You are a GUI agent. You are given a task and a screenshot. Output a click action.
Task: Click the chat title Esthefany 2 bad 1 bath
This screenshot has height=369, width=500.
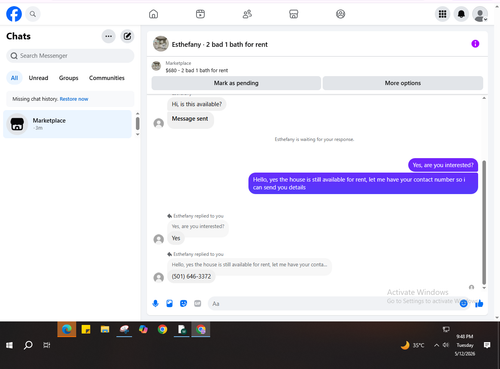[x=220, y=44]
